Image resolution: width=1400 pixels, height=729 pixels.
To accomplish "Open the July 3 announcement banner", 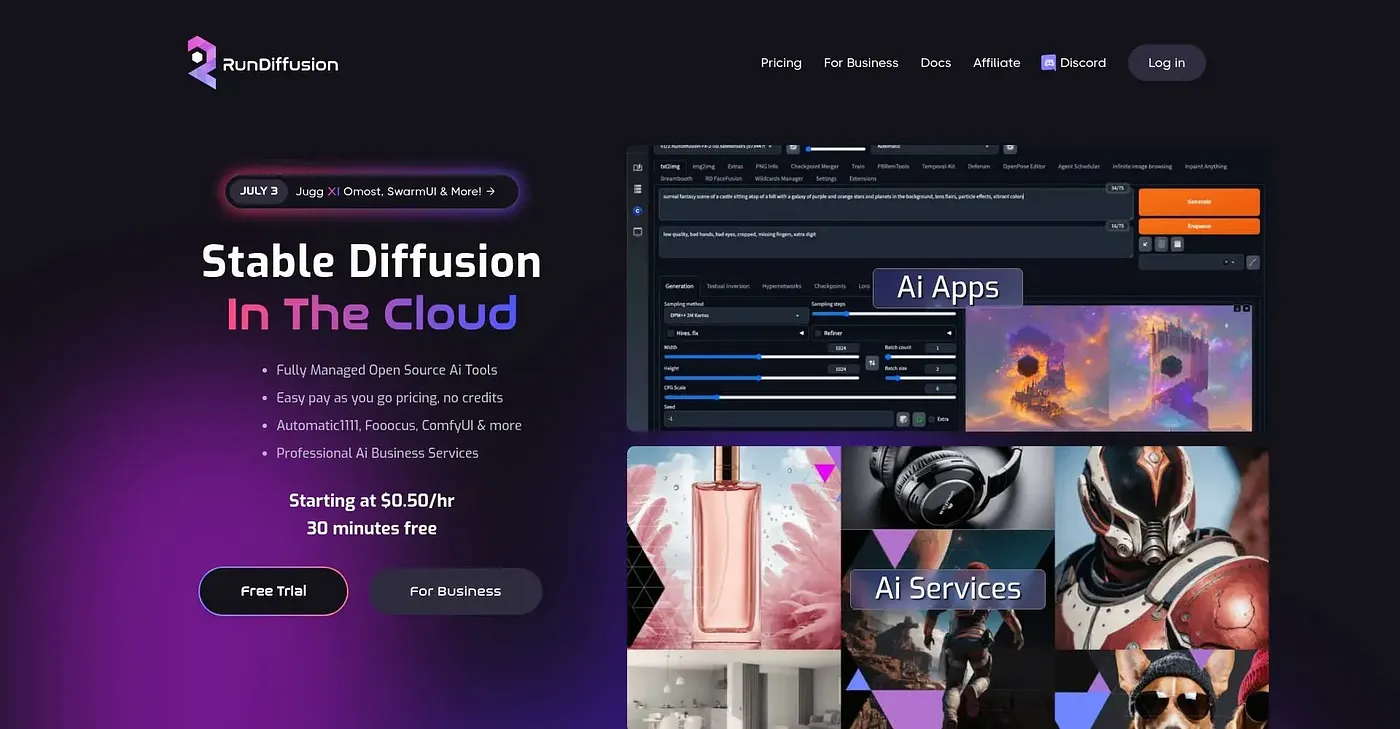I will (x=372, y=191).
